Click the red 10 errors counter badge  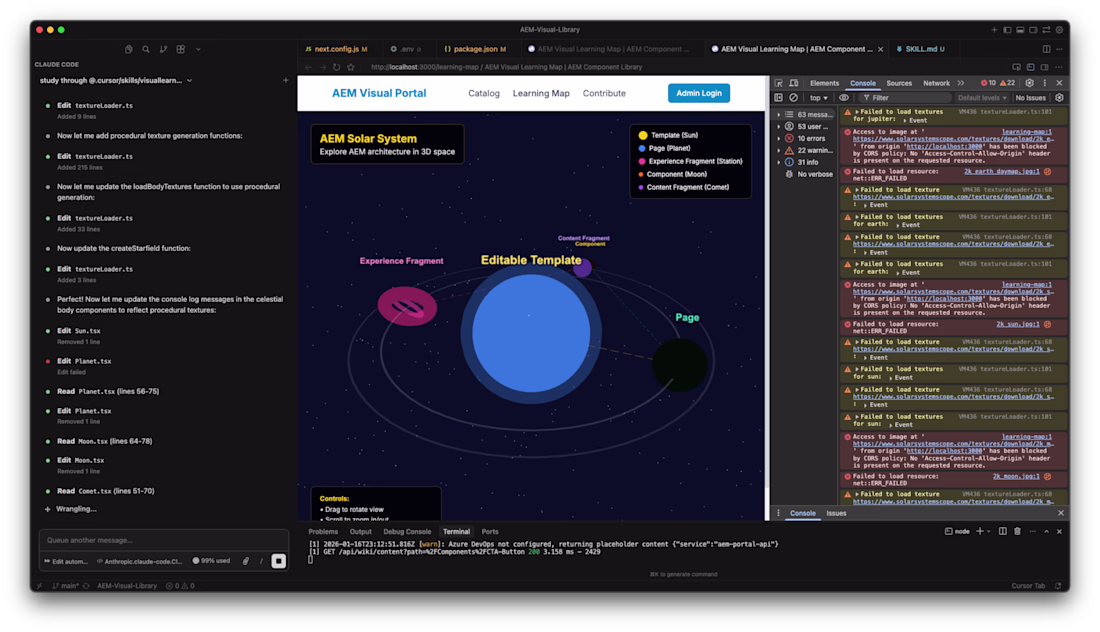[x=988, y=83]
